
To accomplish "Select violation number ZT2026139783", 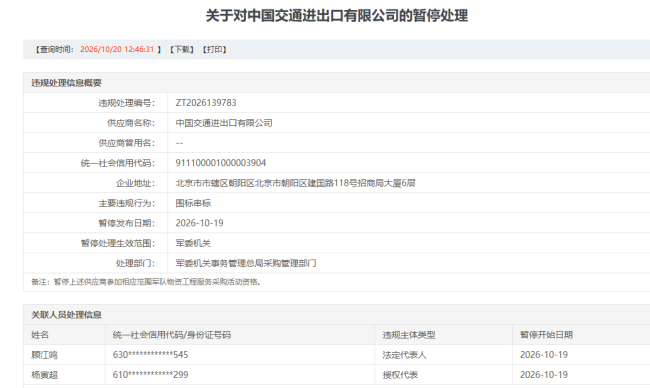I will pos(206,103).
